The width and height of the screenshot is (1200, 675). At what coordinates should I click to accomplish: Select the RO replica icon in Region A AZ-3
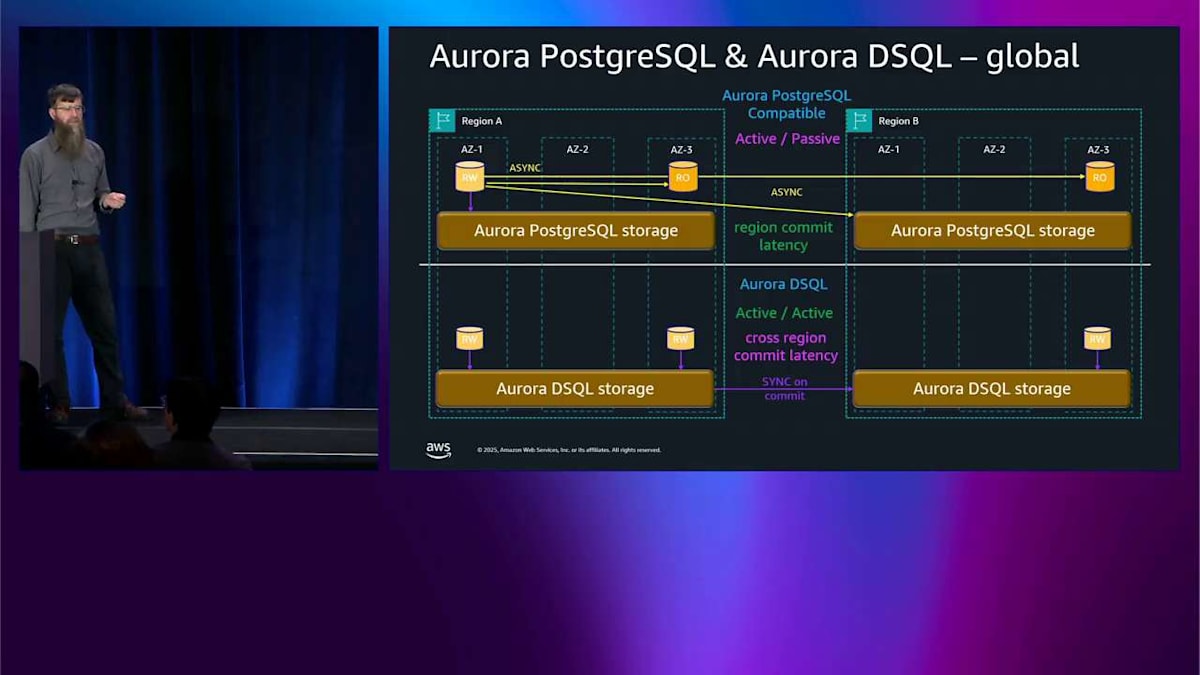coord(683,176)
